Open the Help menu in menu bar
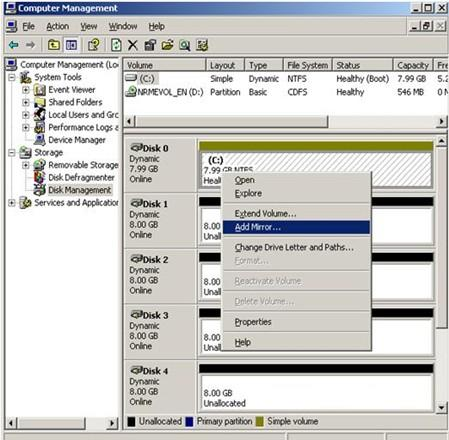This screenshot has height=440, width=449. pyautogui.click(x=156, y=26)
